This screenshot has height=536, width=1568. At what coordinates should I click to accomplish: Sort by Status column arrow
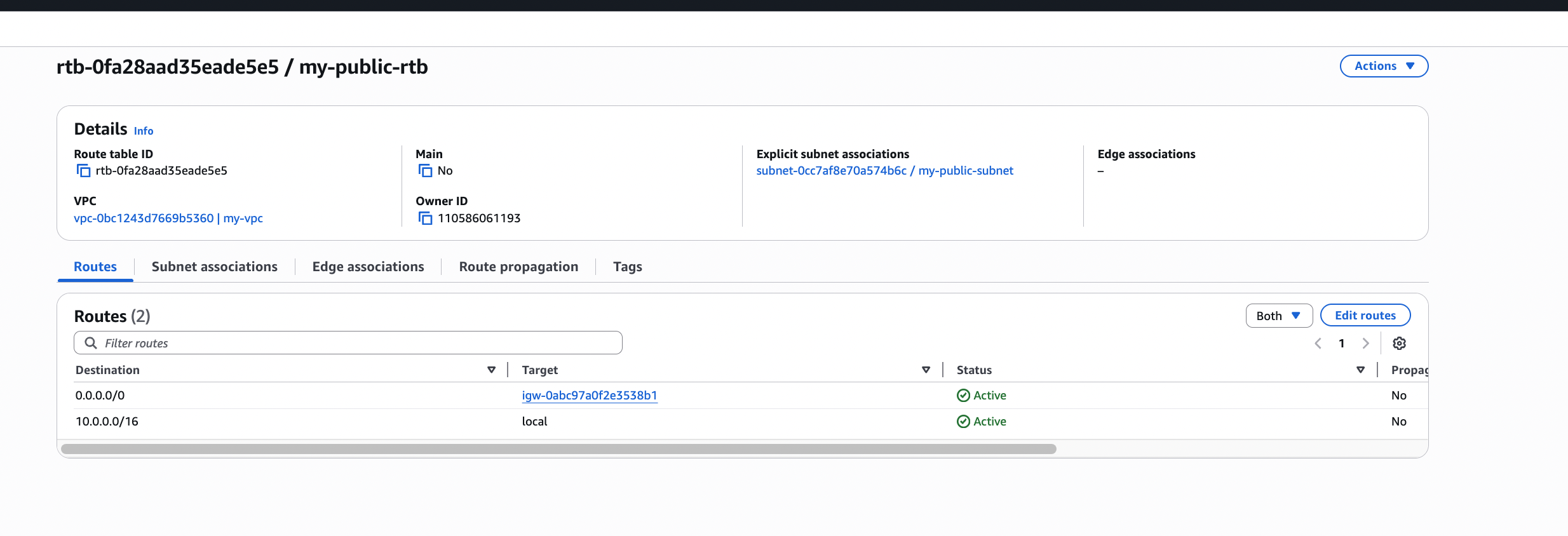click(x=1360, y=370)
